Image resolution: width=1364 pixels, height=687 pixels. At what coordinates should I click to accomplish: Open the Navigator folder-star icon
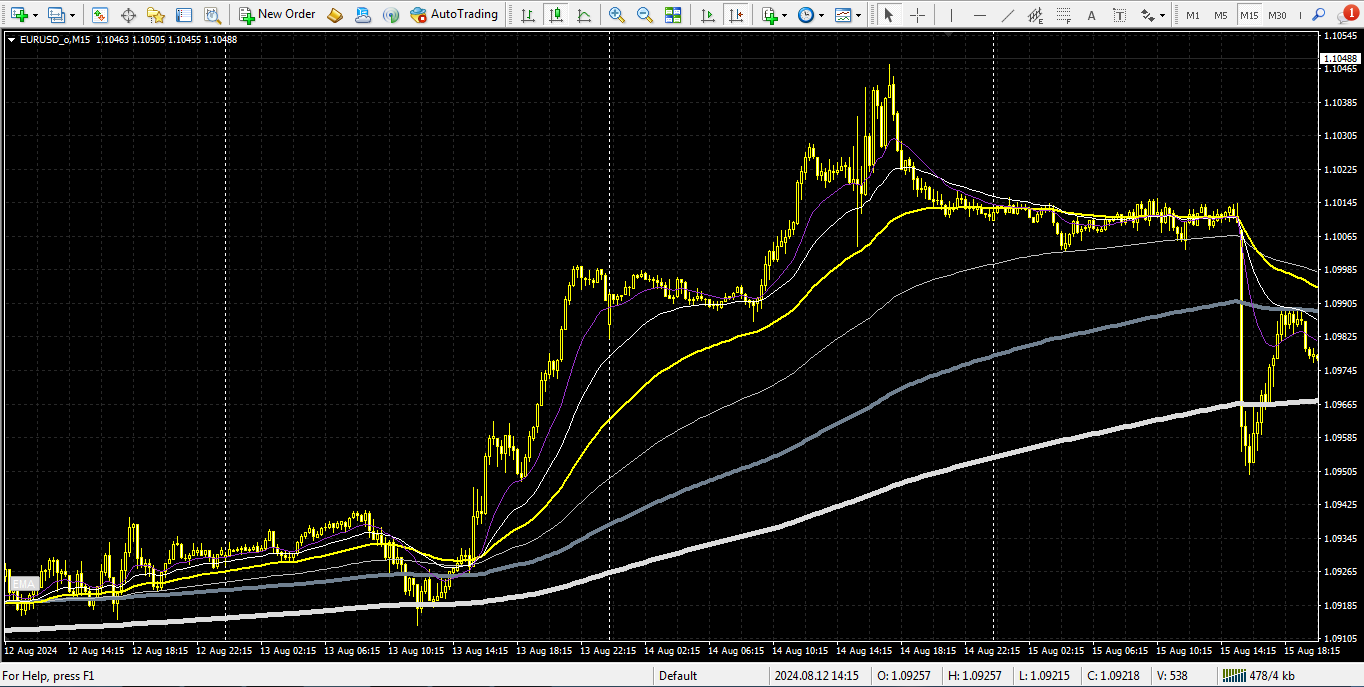(x=156, y=15)
